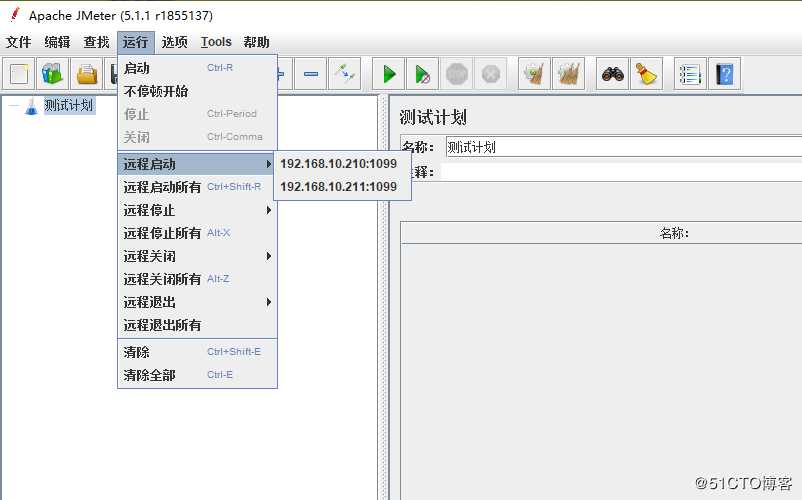This screenshot has width=802, height=500.
Task: Choose 清除 from the run menu
Action: tap(197, 352)
